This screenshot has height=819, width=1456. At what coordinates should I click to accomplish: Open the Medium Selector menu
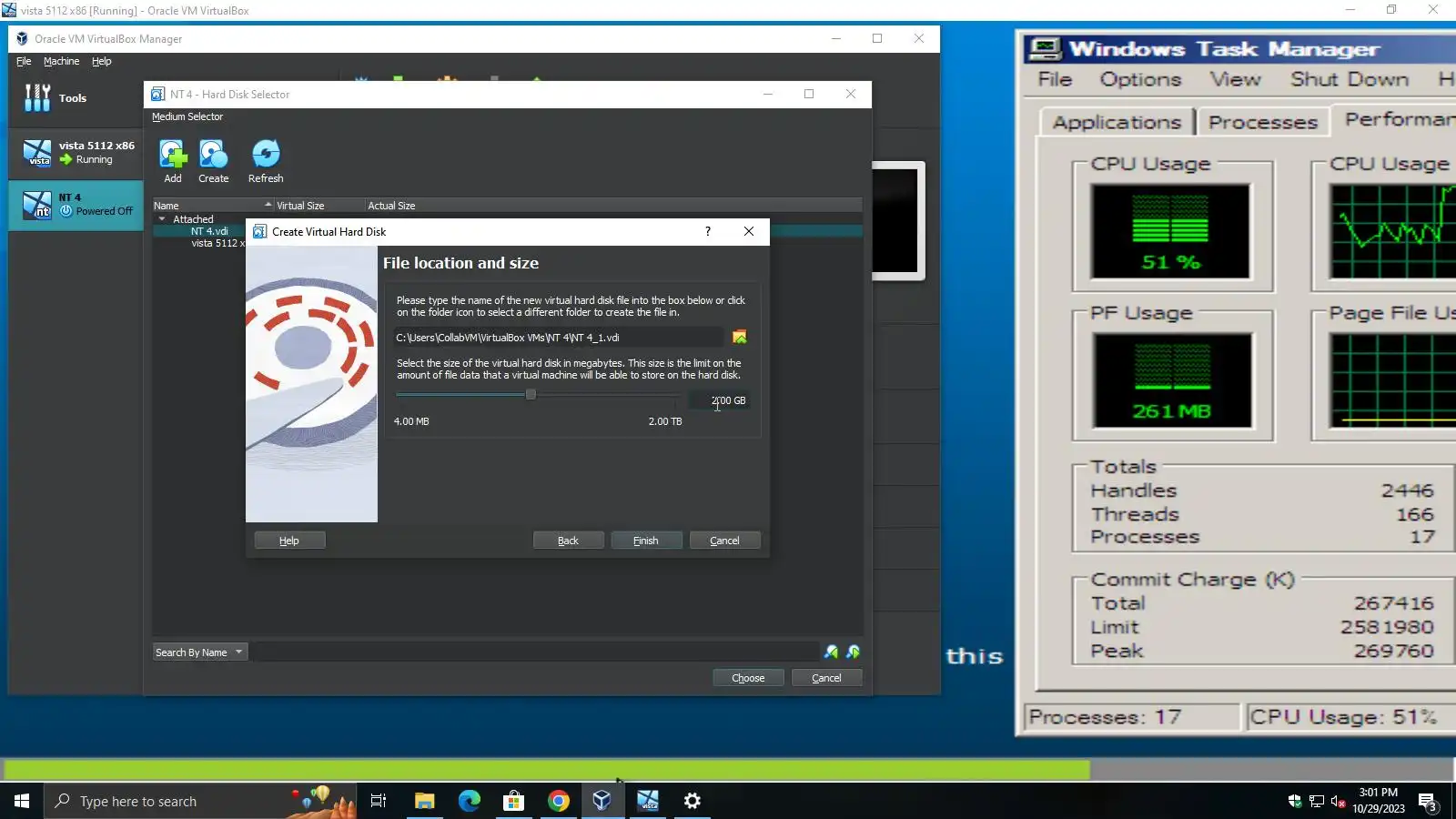(187, 116)
